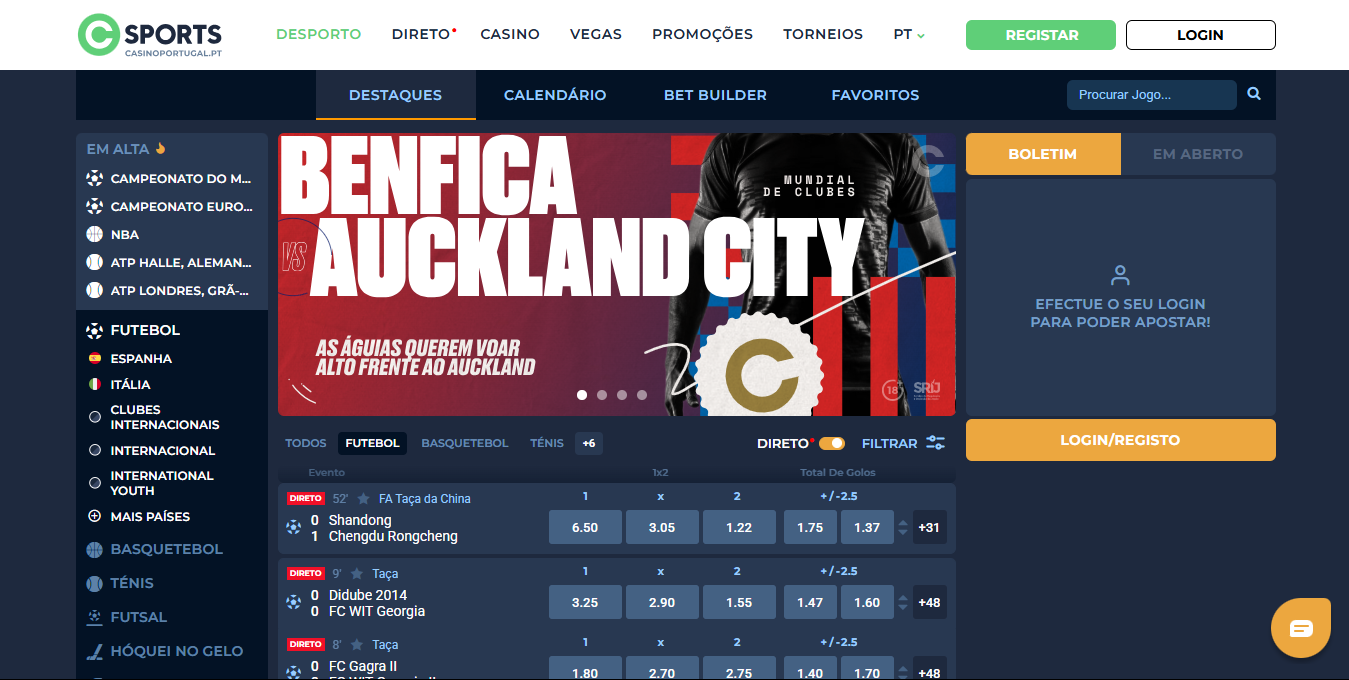This screenshot has width=1349, height=680.
Task: Click the Ténis sidebar icon
Action: (x=95, y=583)
